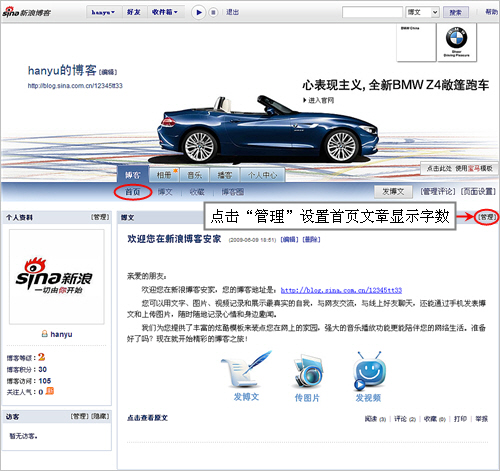Click the Sina profile avatar image
This screenshot has height=471, width=500.
click(x=57, y=277)
